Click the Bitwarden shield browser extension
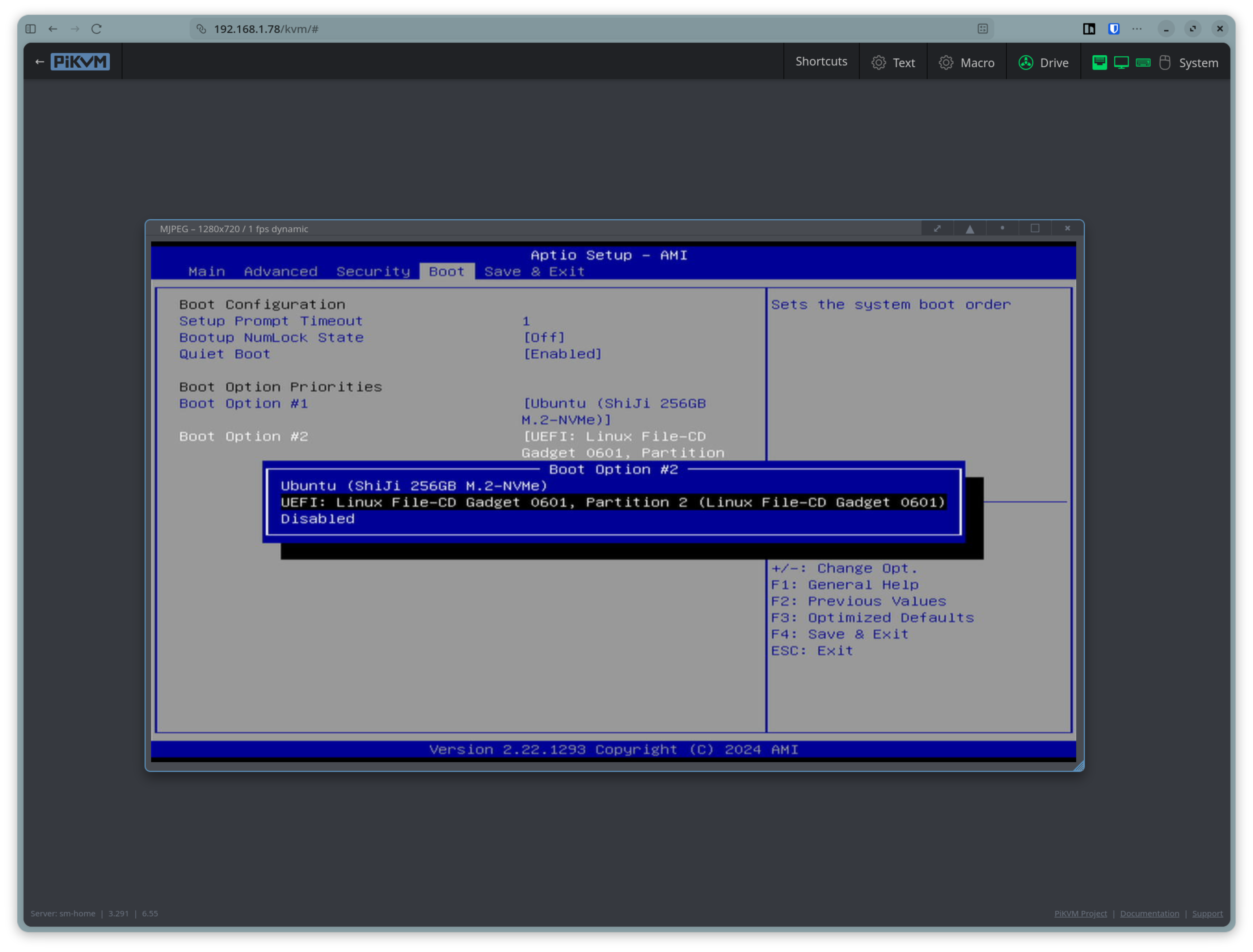Viewport: 1253px width, 952px height. click(x=1114, y=29)
